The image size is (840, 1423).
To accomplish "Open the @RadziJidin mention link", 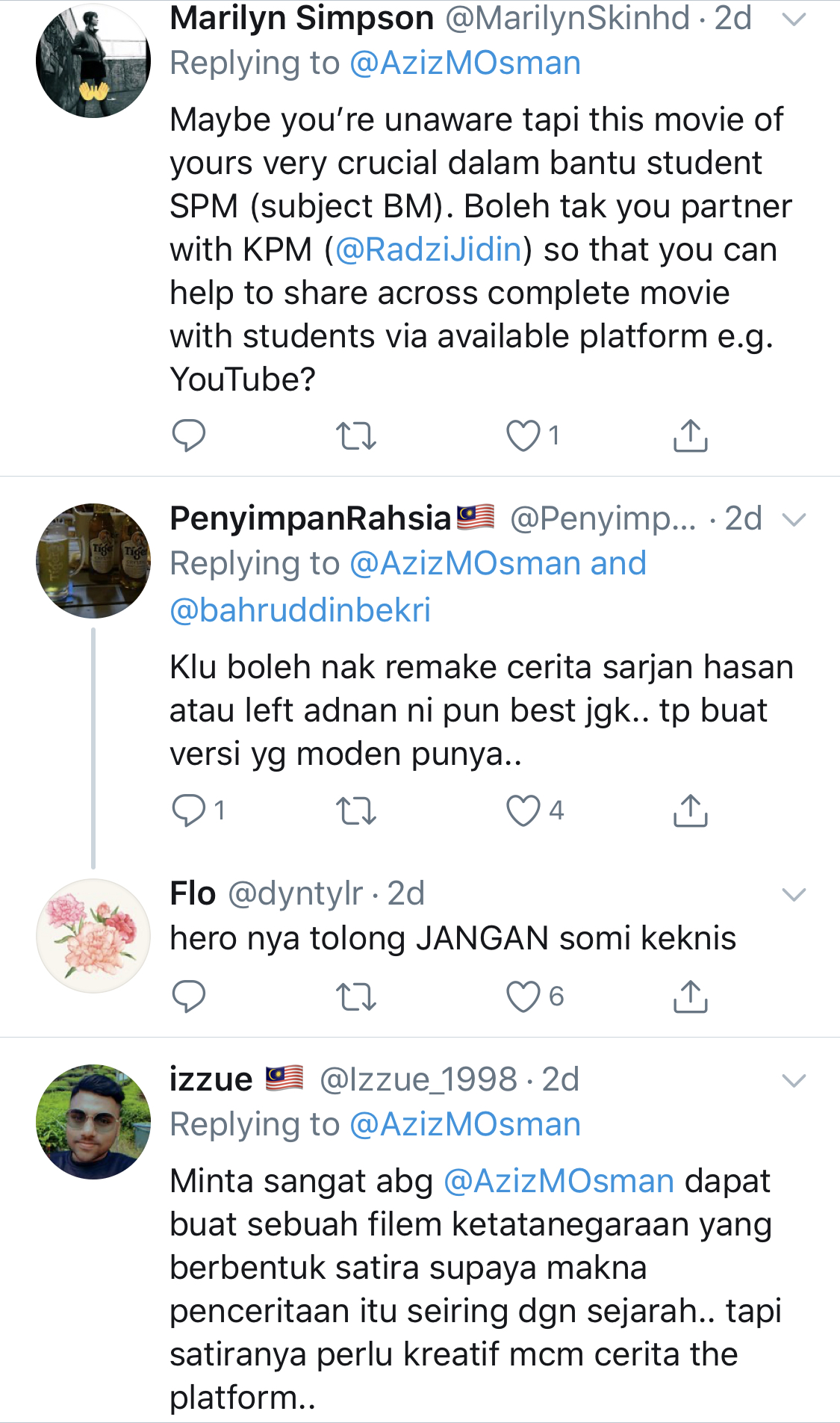I will 429,249.
